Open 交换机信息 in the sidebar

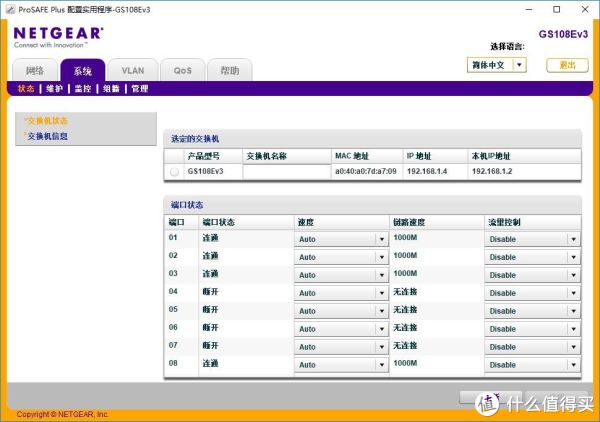click(x=47, y=136)
